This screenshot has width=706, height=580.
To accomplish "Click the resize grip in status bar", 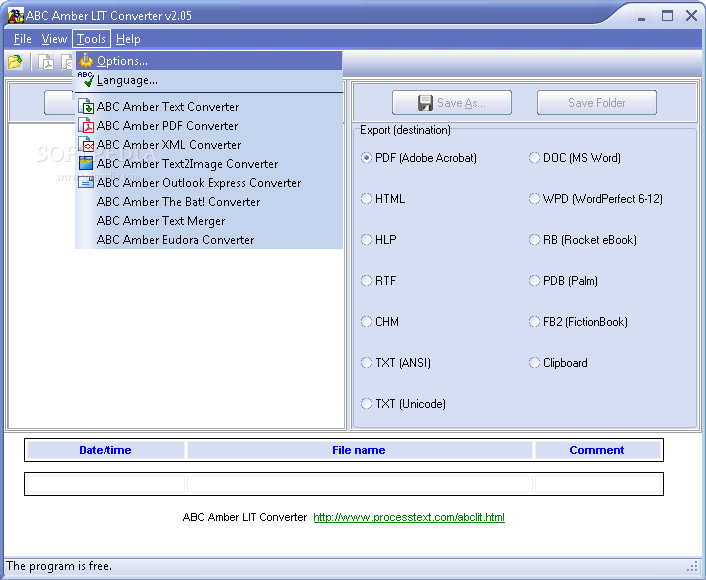I will click(692, 566).
